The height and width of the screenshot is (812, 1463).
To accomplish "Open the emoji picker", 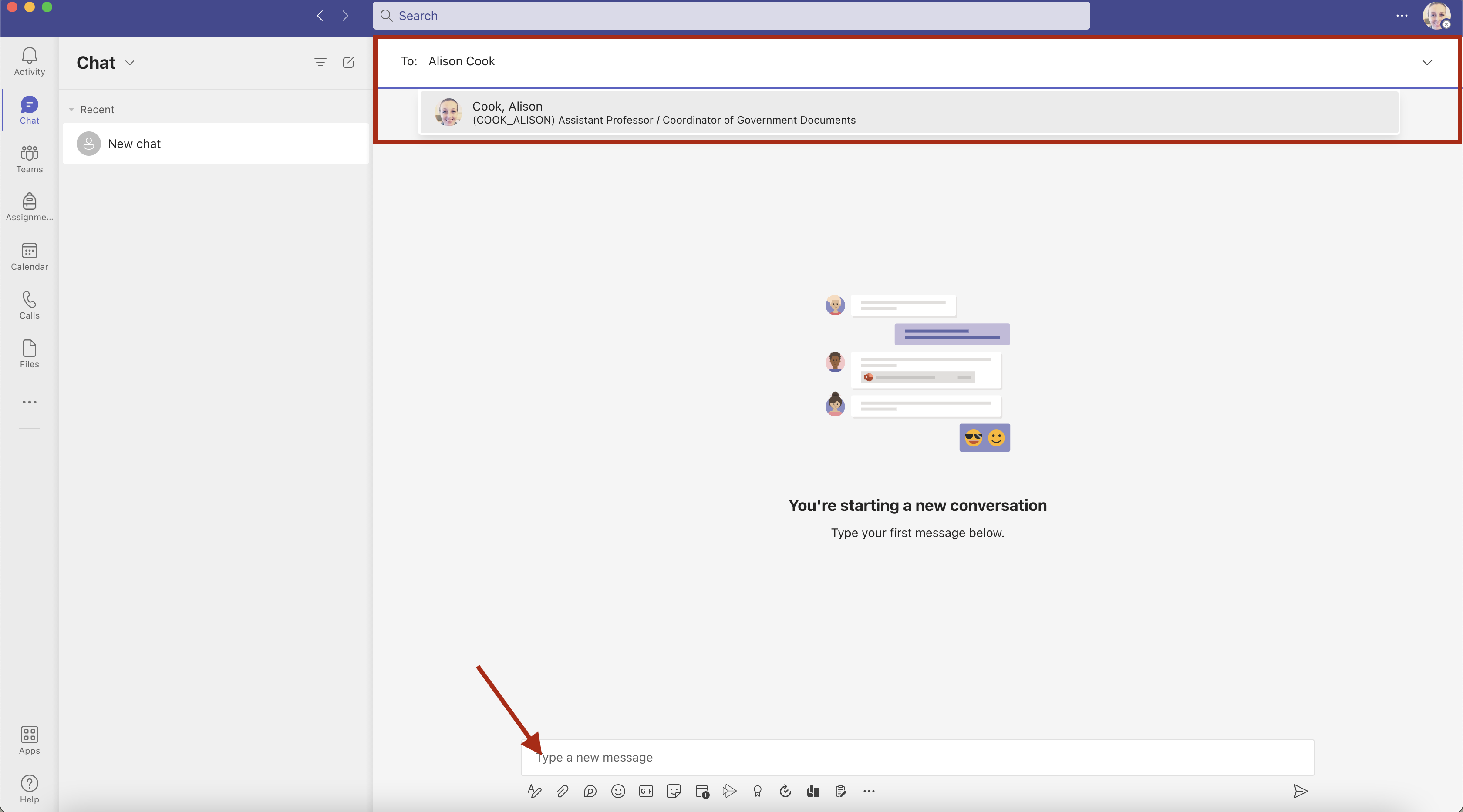I will [618, 791].
